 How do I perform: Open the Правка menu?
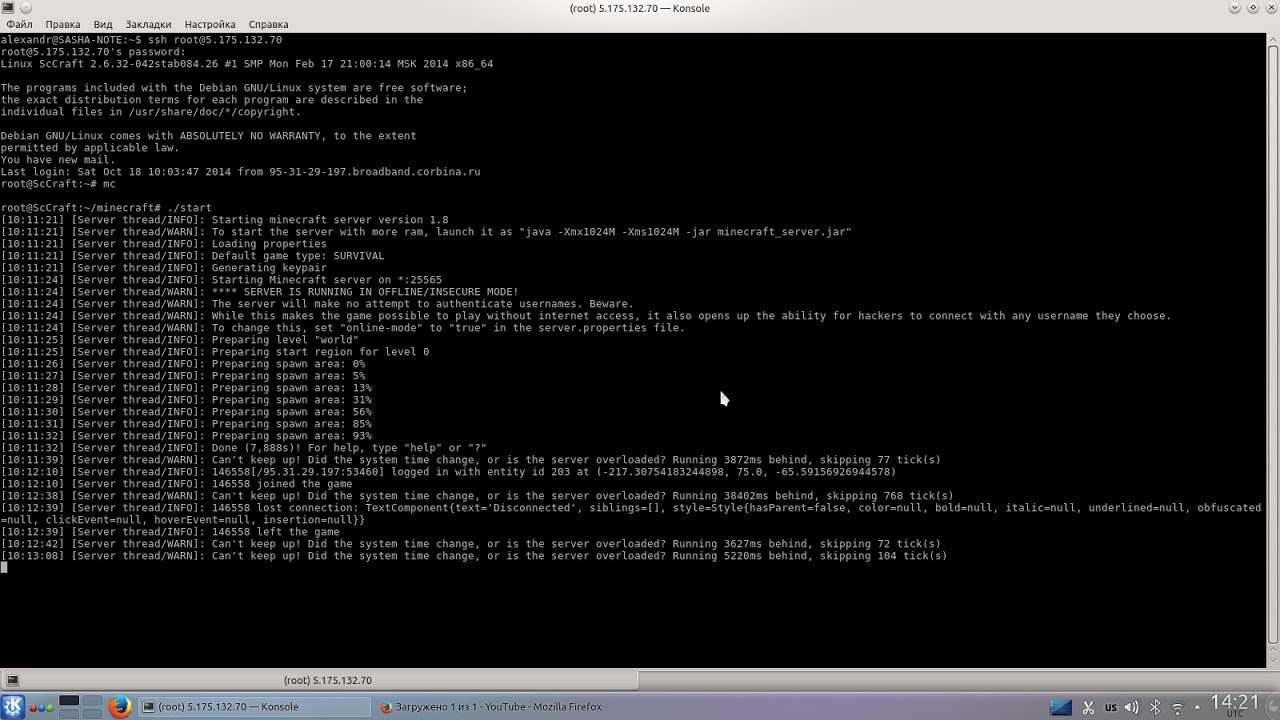pos(62,24)
